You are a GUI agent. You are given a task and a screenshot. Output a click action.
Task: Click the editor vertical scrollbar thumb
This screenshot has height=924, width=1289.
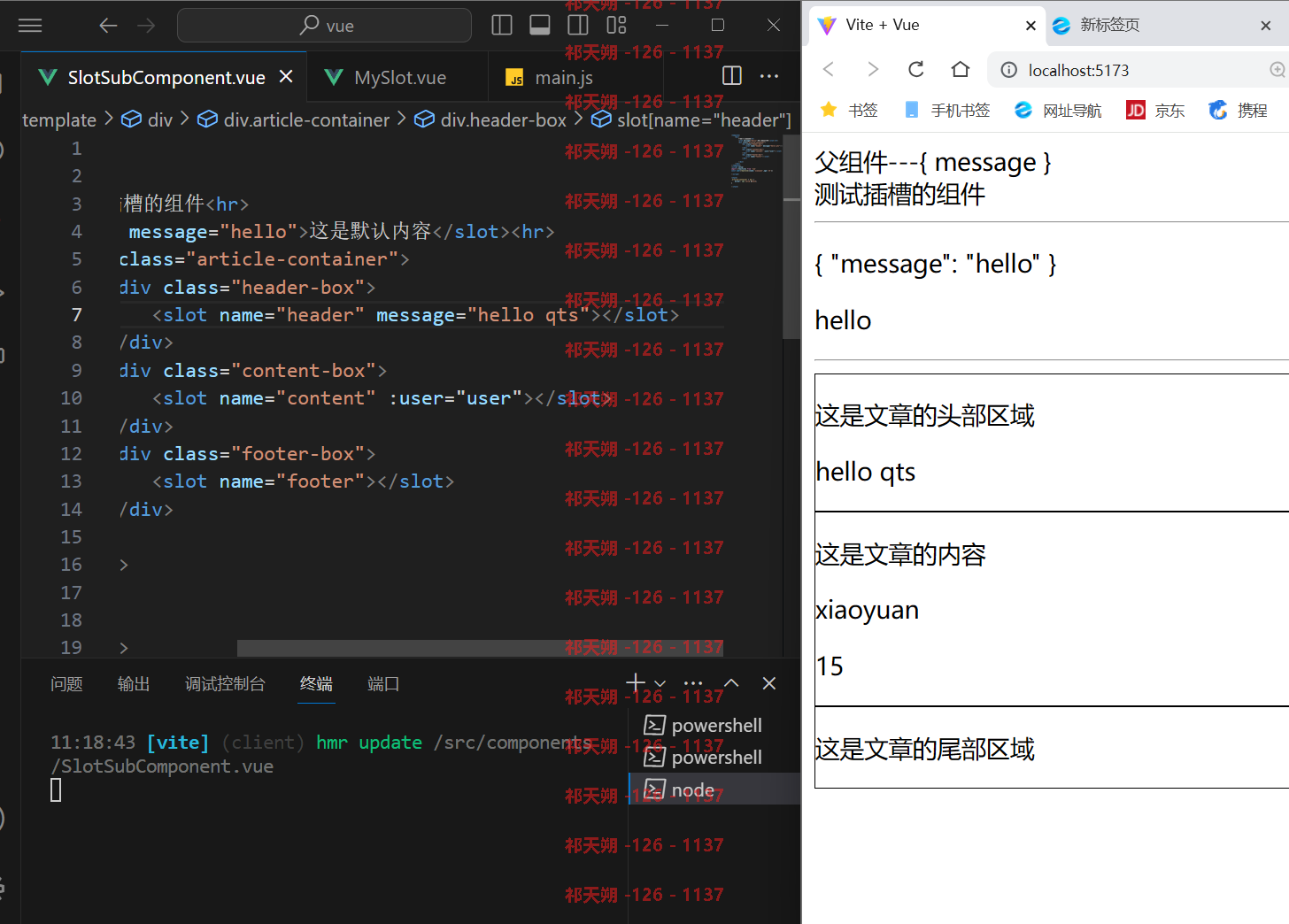[x=791, y=236]
